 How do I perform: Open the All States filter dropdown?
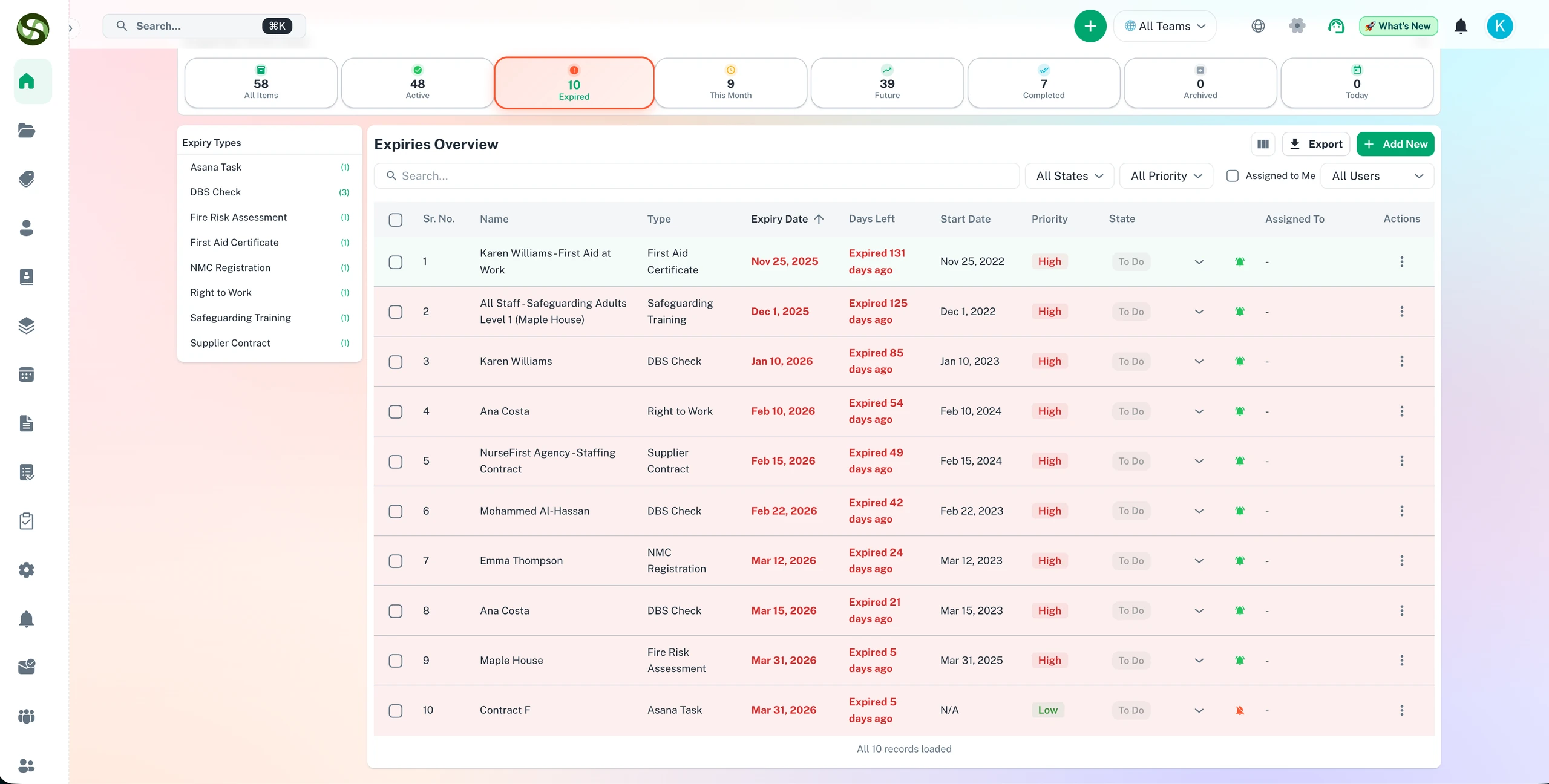point(1069,176)
